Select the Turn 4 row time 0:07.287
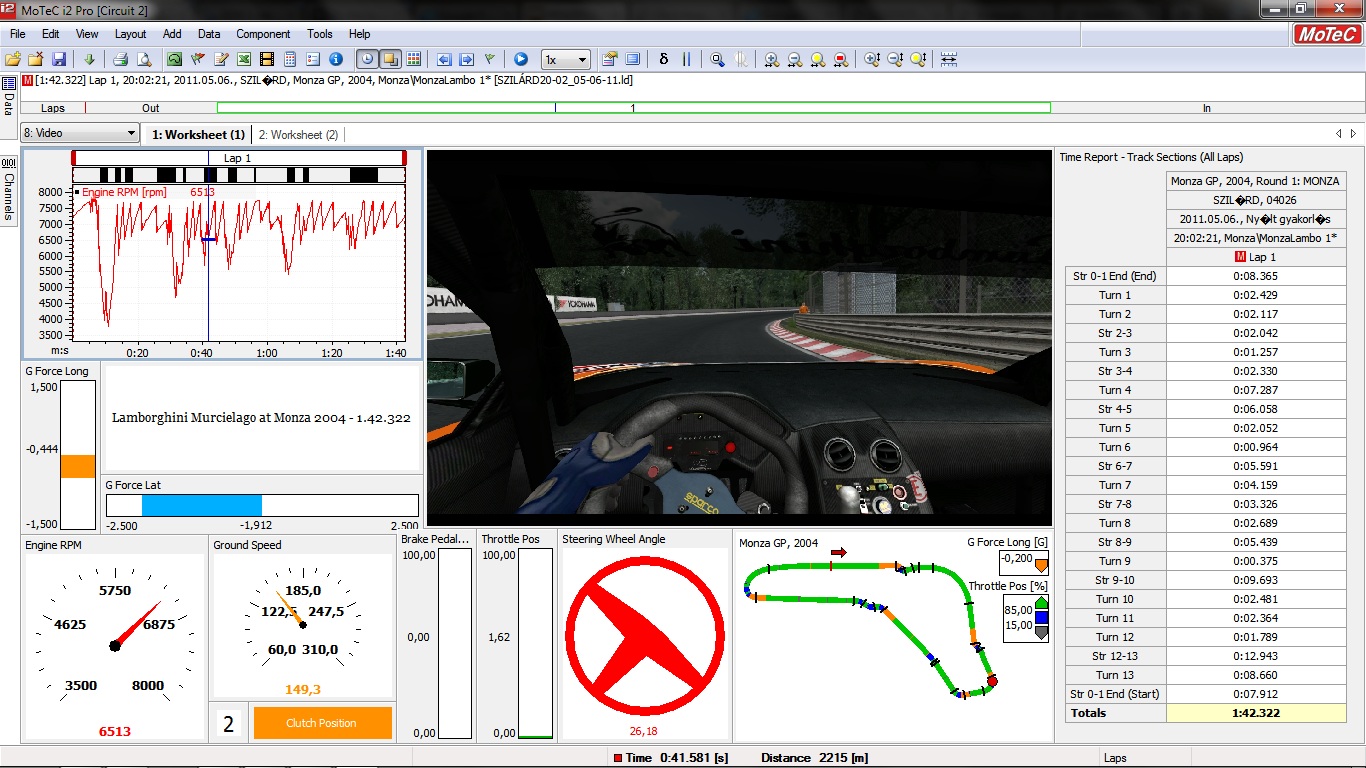 1256,390
